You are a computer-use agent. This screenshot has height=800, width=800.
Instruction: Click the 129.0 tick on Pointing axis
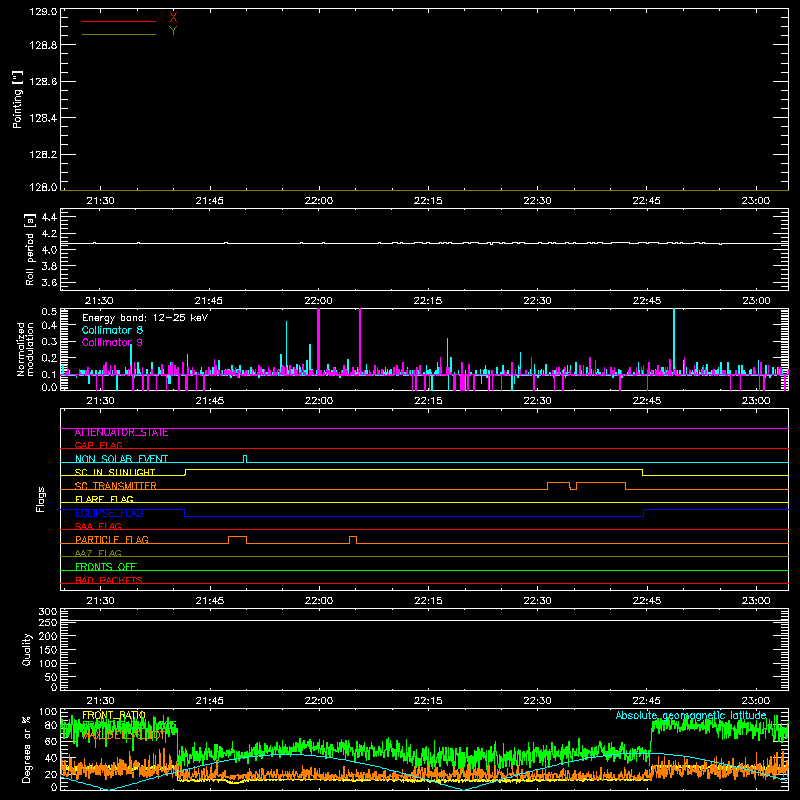click(x=43, y=12)
